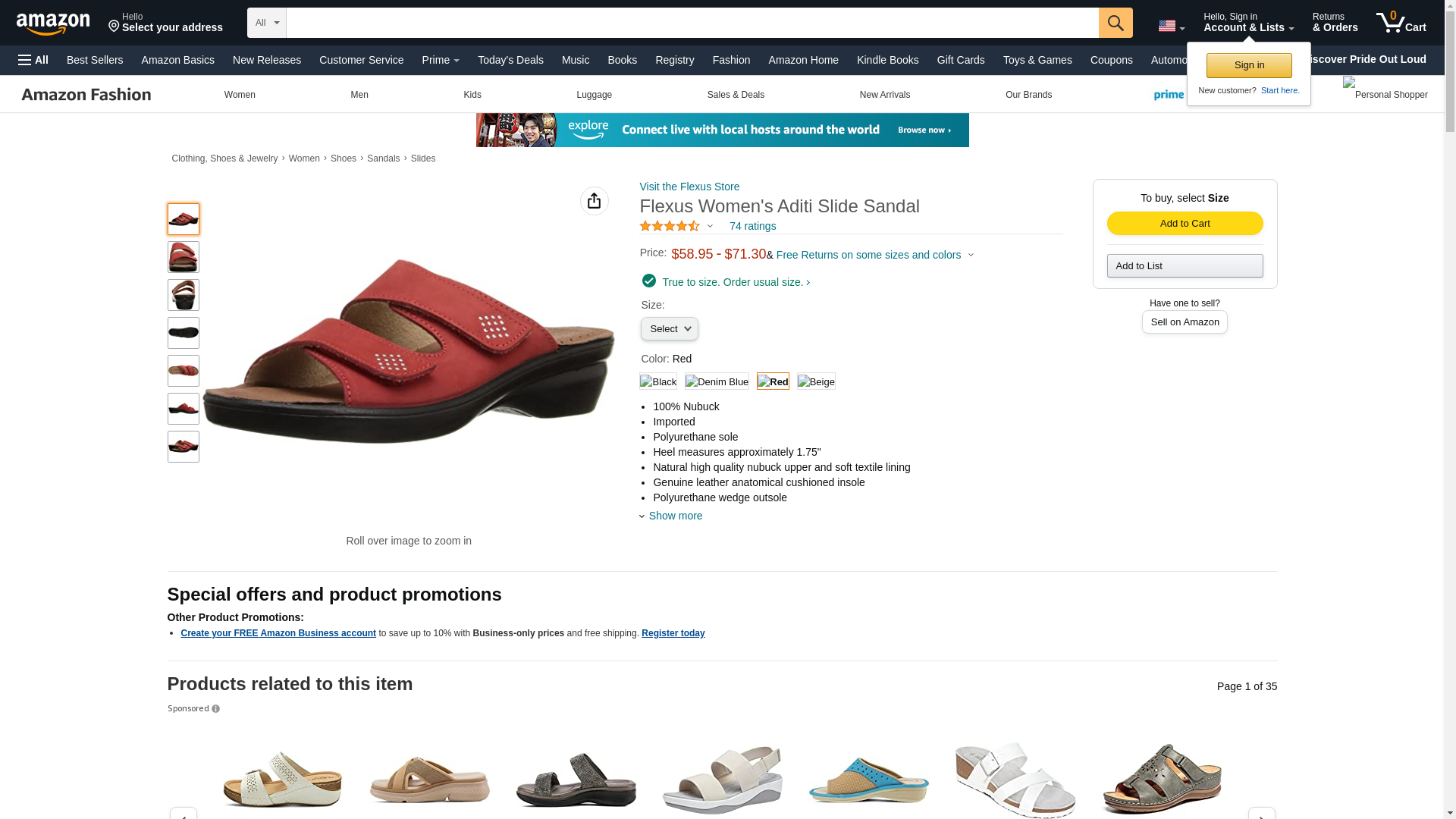Screen dimensions: 1456x819
Task: Open the Women tab in Amazon Fashion
Action: pyautogui.click(x=240, y=95)
